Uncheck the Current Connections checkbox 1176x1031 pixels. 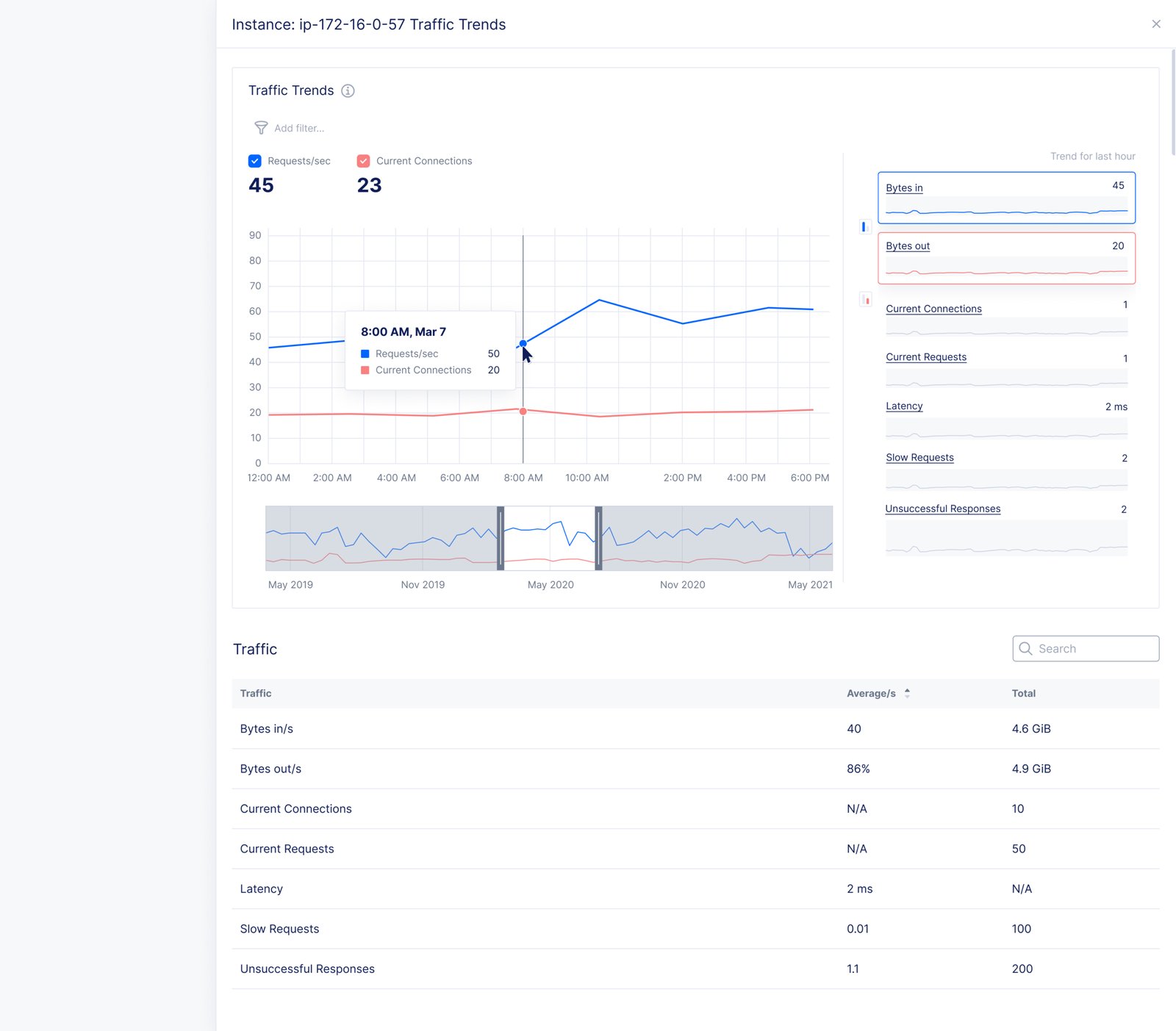[363, 161]
